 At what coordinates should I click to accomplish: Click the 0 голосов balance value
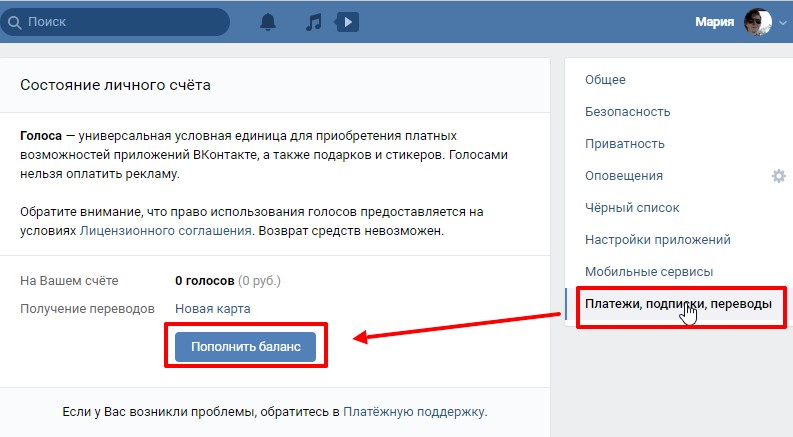click(x=204, y=281)
